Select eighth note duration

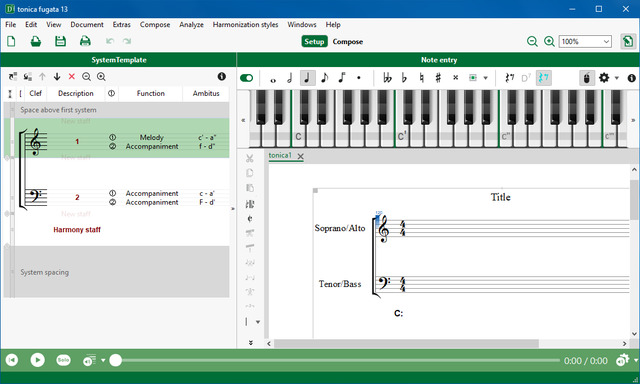324,78
